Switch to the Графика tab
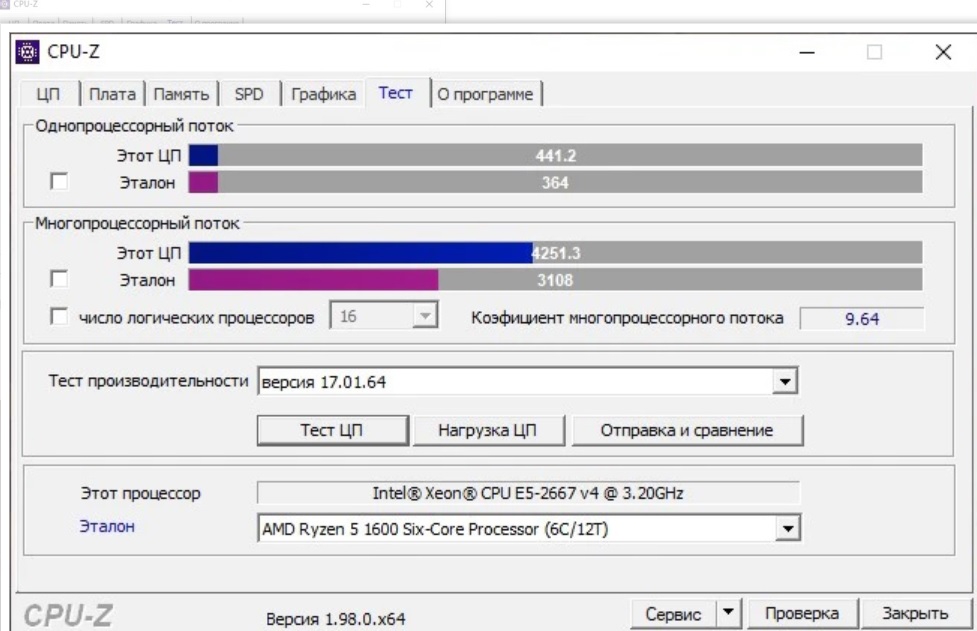 point(323,94)
